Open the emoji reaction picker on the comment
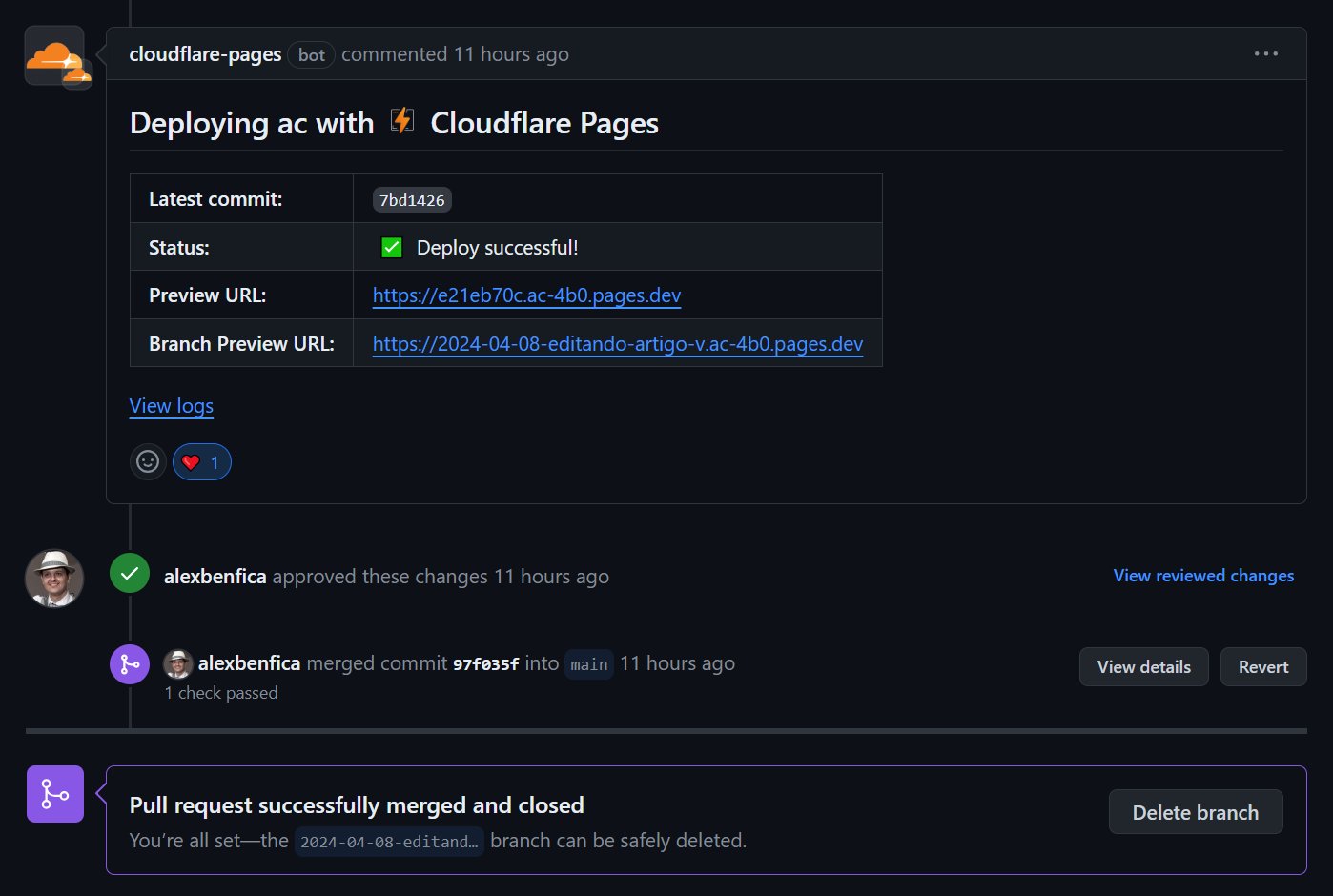The width and height of the screenshot is (1333, 896). (x=148, y=461)
